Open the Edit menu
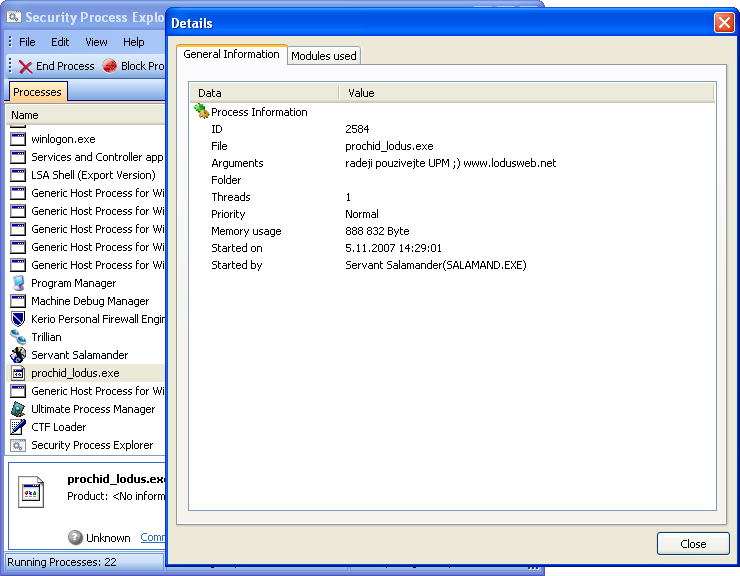This screenshot has width=740, height=576. [x=60, y=42]
